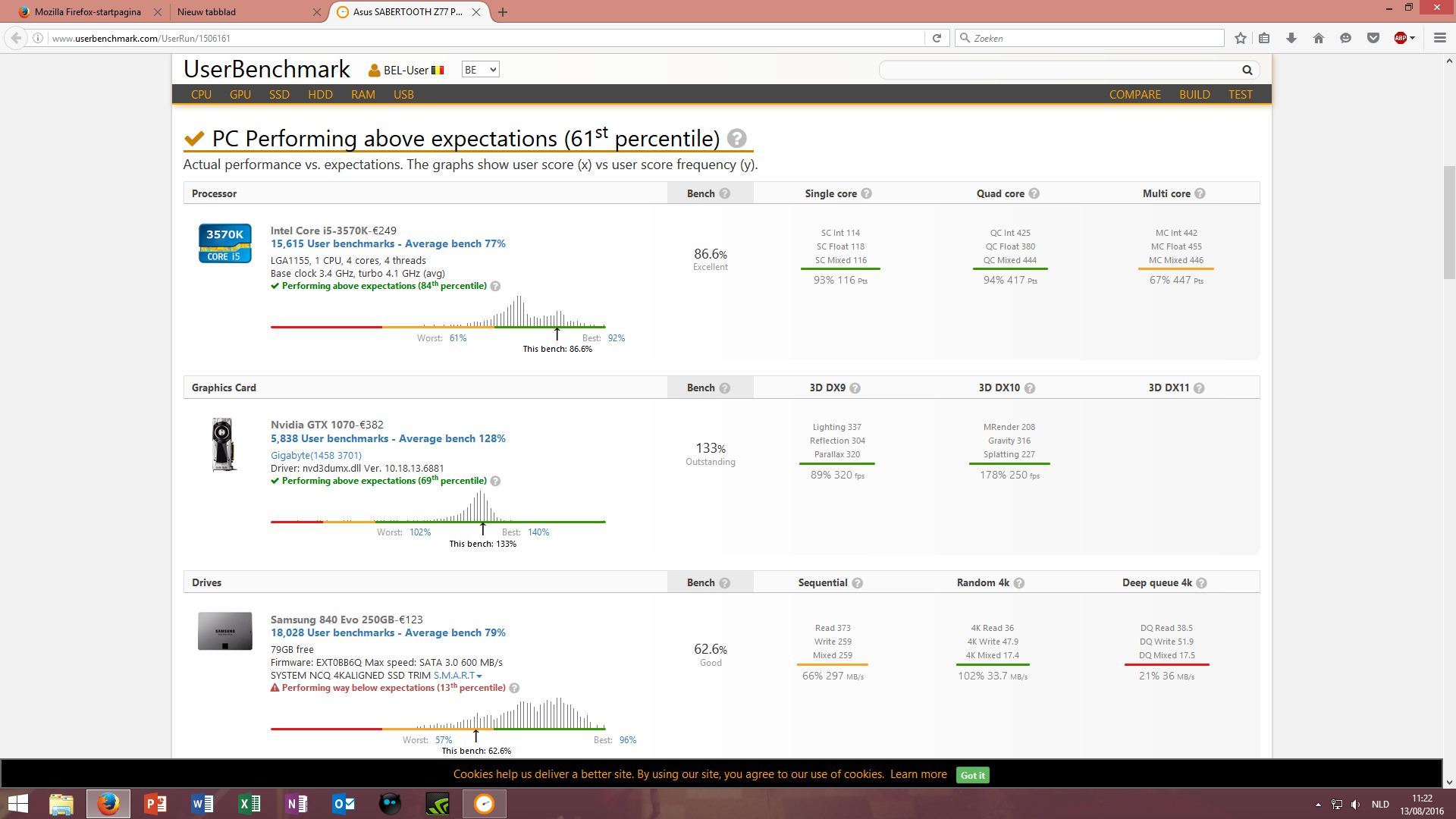Click the help icon next to Deep queue 4k
The height and width of the screenshot is (819, 1456).
pos(1201,582)
